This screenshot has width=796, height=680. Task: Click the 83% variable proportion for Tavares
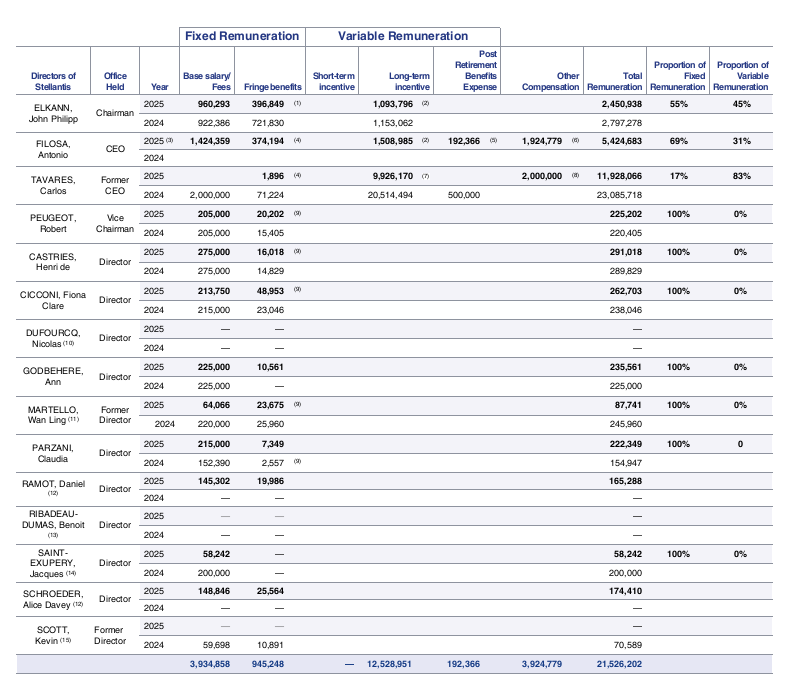click(x=741, y=176)
